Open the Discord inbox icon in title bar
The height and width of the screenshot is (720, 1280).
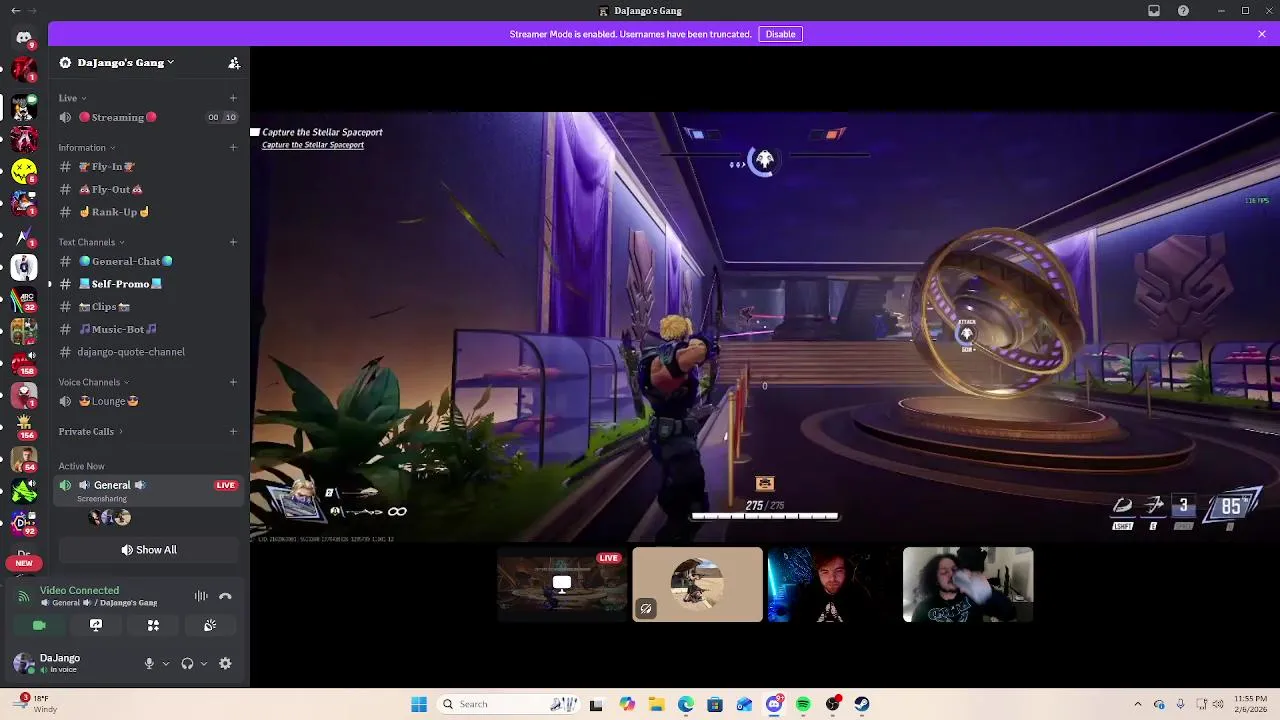(x=1154, y=11)
